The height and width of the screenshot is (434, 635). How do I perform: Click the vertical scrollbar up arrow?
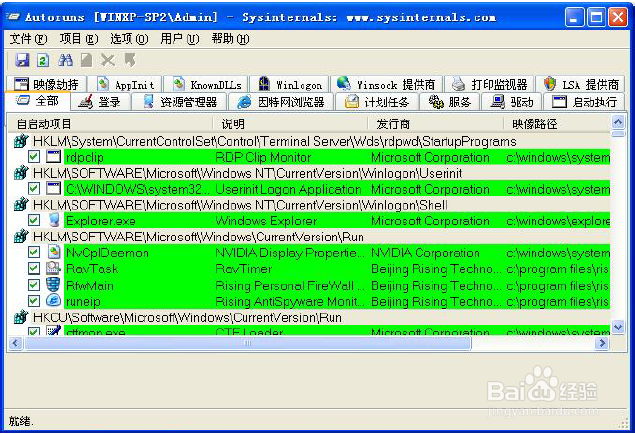pos(618,121)
